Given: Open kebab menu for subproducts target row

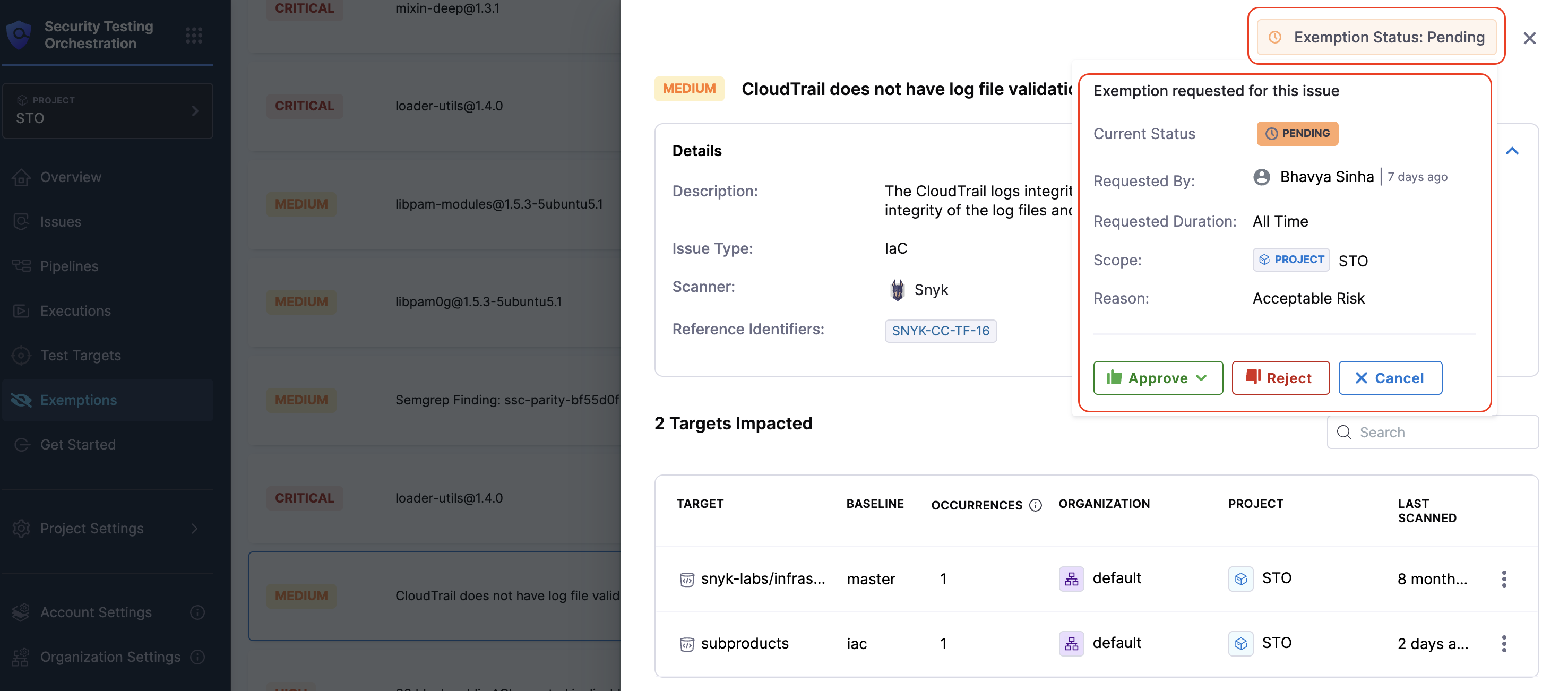Looking at the screenshot, I should (x=1503, y=643).
